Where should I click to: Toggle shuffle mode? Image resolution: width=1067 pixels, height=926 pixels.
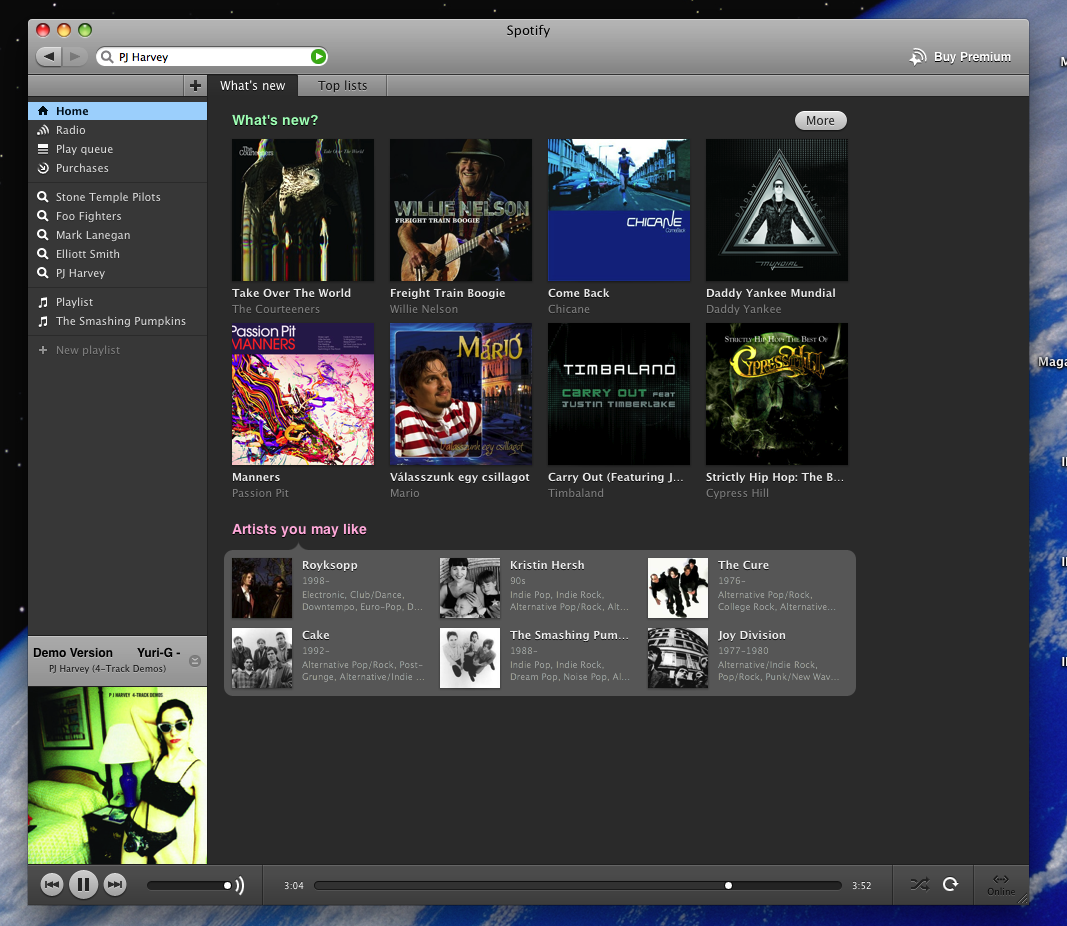(920, 884)
